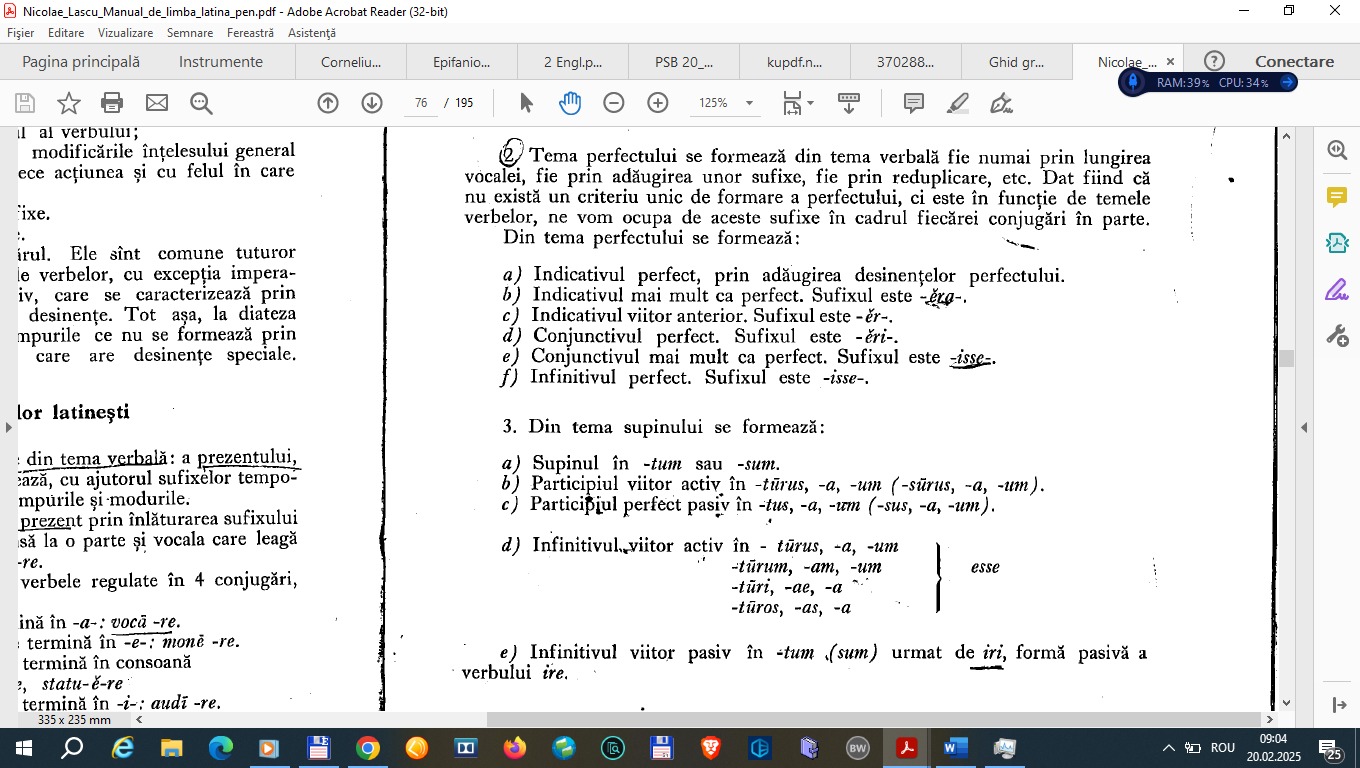The width and height of the screenshot is (1360, 768).
Task: Open the Ghid gr... document tab
Action: pyautogui.click(x=1017, y=62)
